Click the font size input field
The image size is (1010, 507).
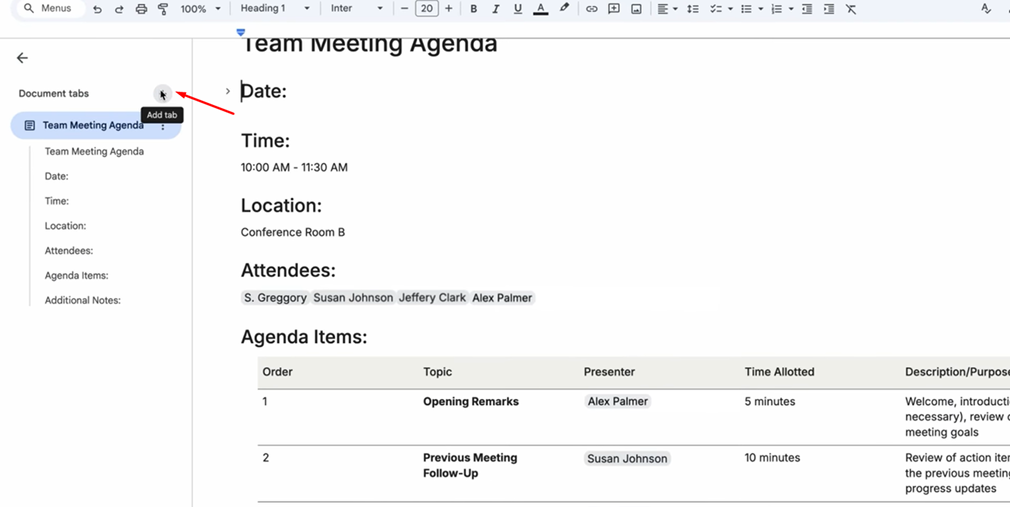(x=427, y=9)
